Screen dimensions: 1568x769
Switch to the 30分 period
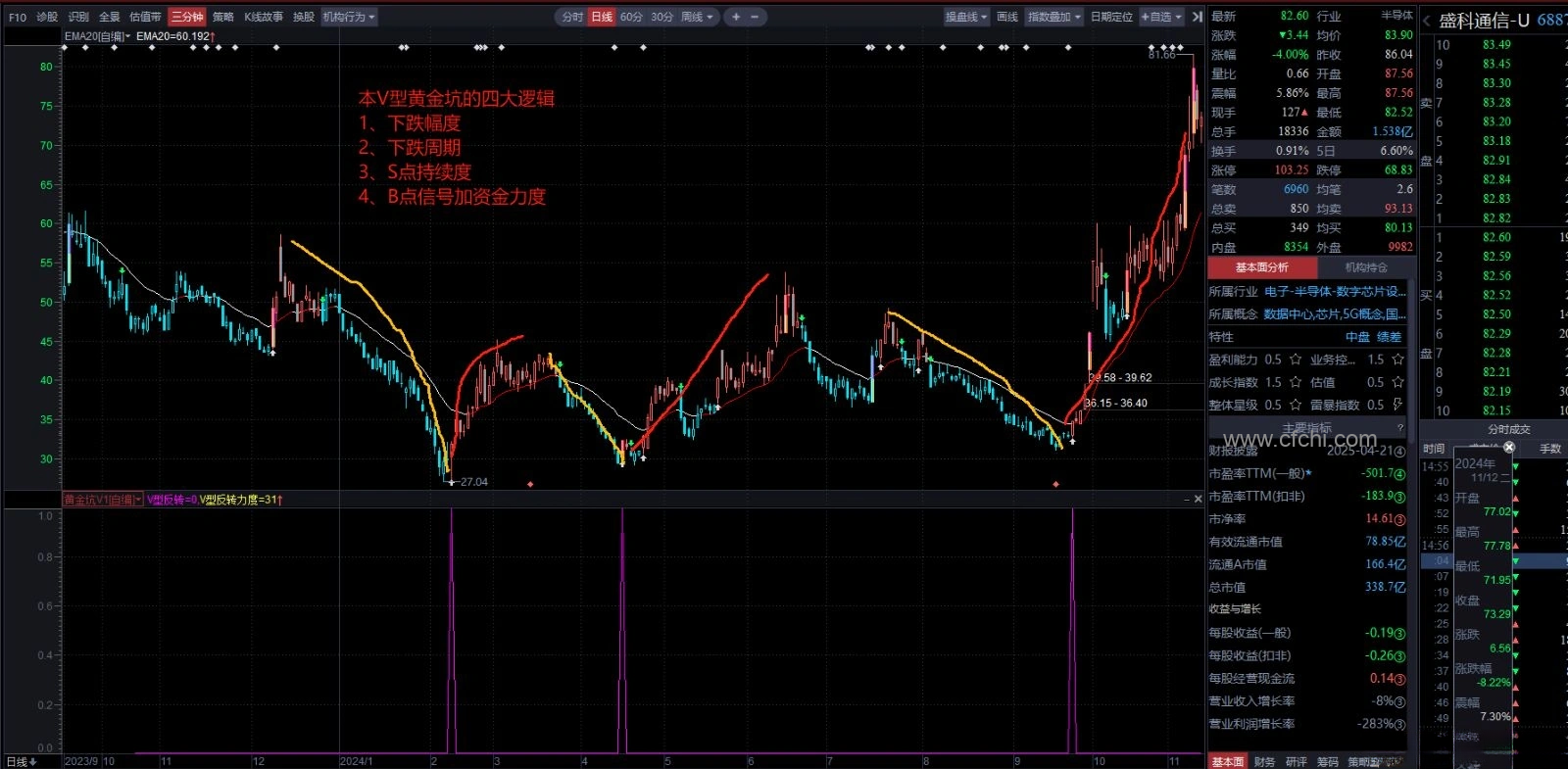point(662,17)
